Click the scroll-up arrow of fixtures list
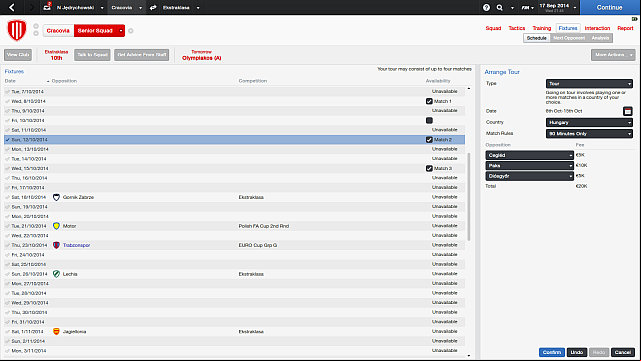This screenshot has width=641, height=361. click(469, 89)
